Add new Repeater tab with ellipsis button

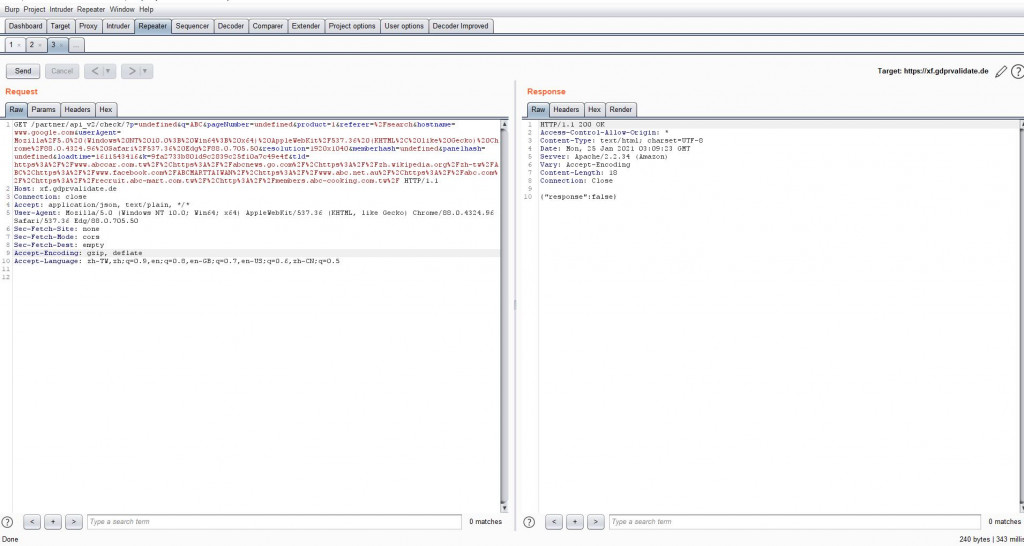pos(76,45)
